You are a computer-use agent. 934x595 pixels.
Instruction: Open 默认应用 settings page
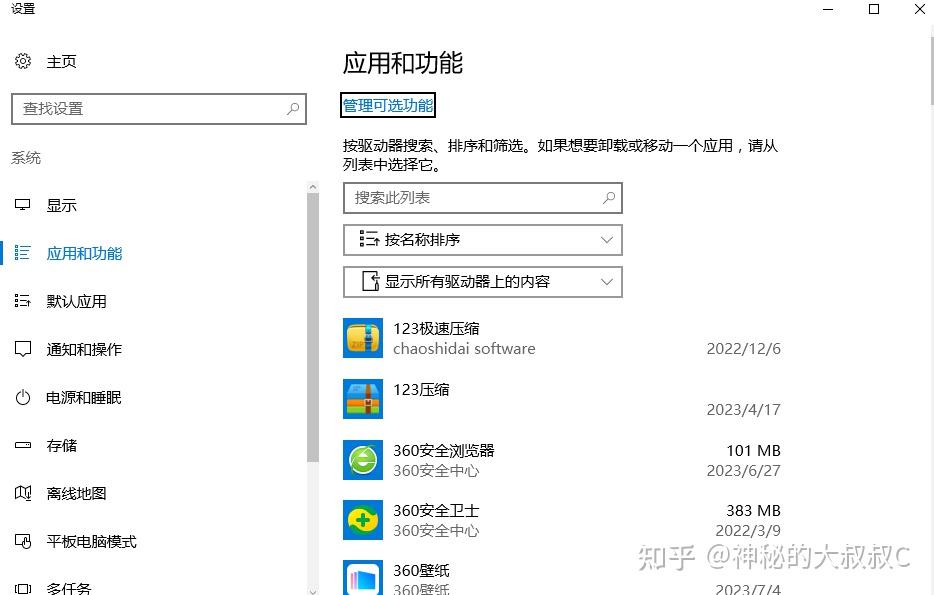pos(76,301)
